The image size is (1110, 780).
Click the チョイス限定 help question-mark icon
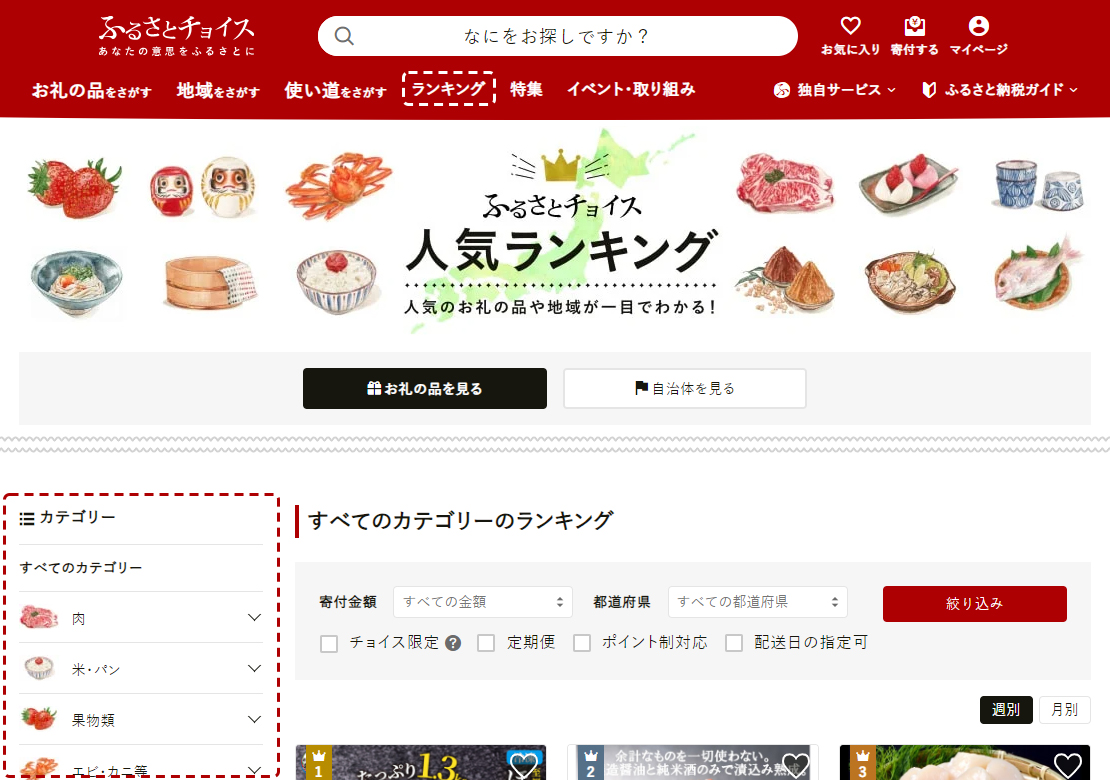[x=453, y=643]
